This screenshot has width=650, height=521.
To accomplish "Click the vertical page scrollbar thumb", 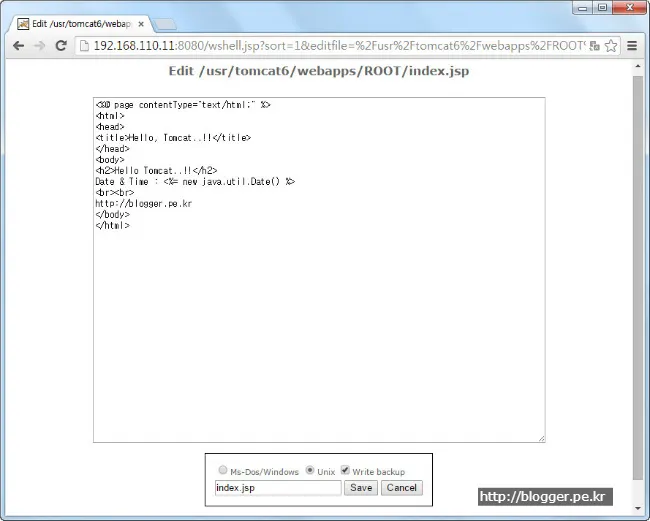I will pos(638,270).
